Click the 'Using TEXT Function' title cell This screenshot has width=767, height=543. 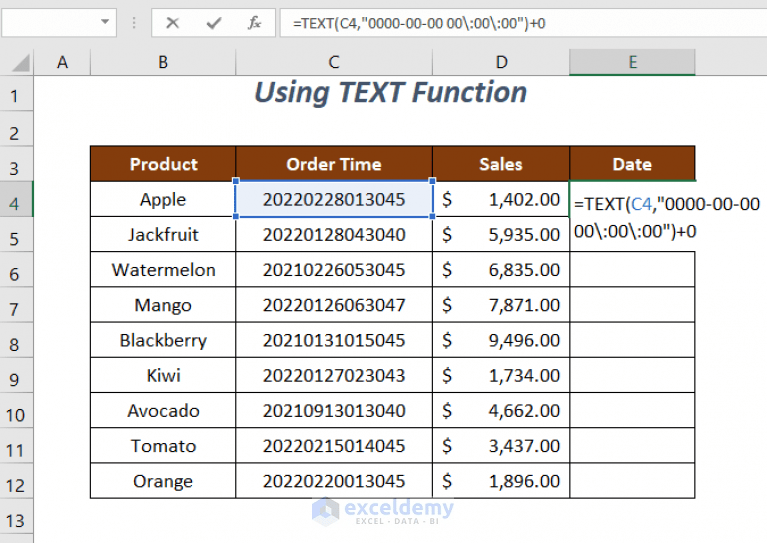tap(390, 93)
